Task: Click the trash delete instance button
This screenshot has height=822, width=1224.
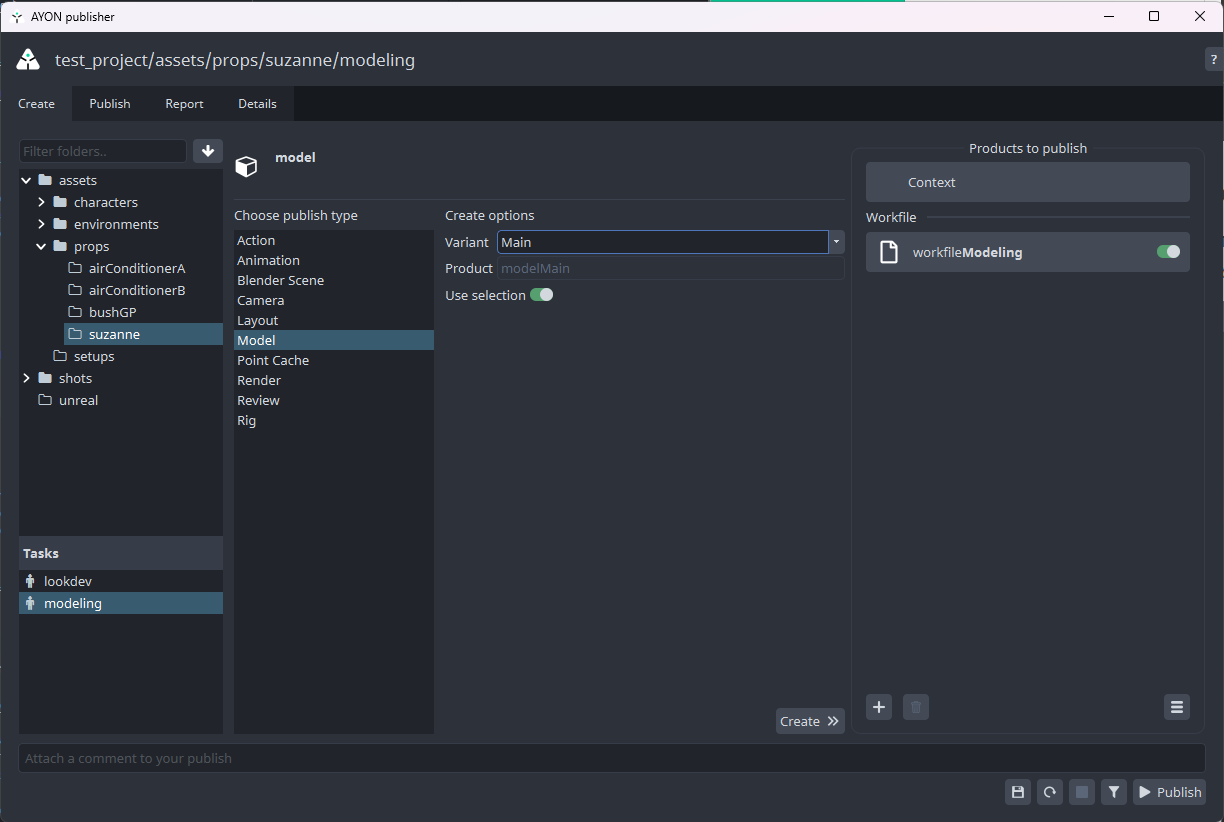Action: (916, 708)
